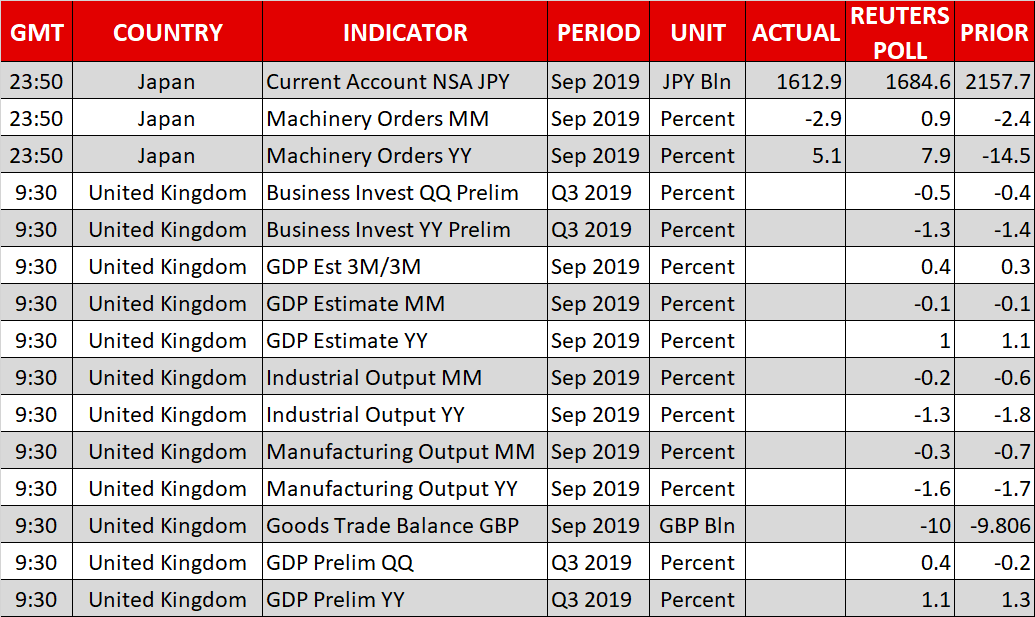The height and width of the screenshot is (617, 1035).
Task: Select the Machinery Orders MM cell
Action: [405, 118]
